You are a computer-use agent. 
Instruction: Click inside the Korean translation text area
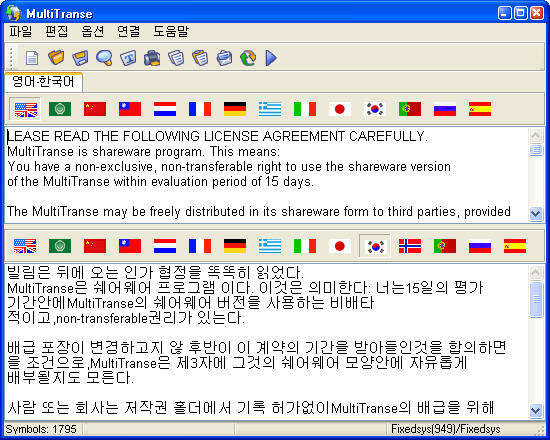(x=266, y=342)
